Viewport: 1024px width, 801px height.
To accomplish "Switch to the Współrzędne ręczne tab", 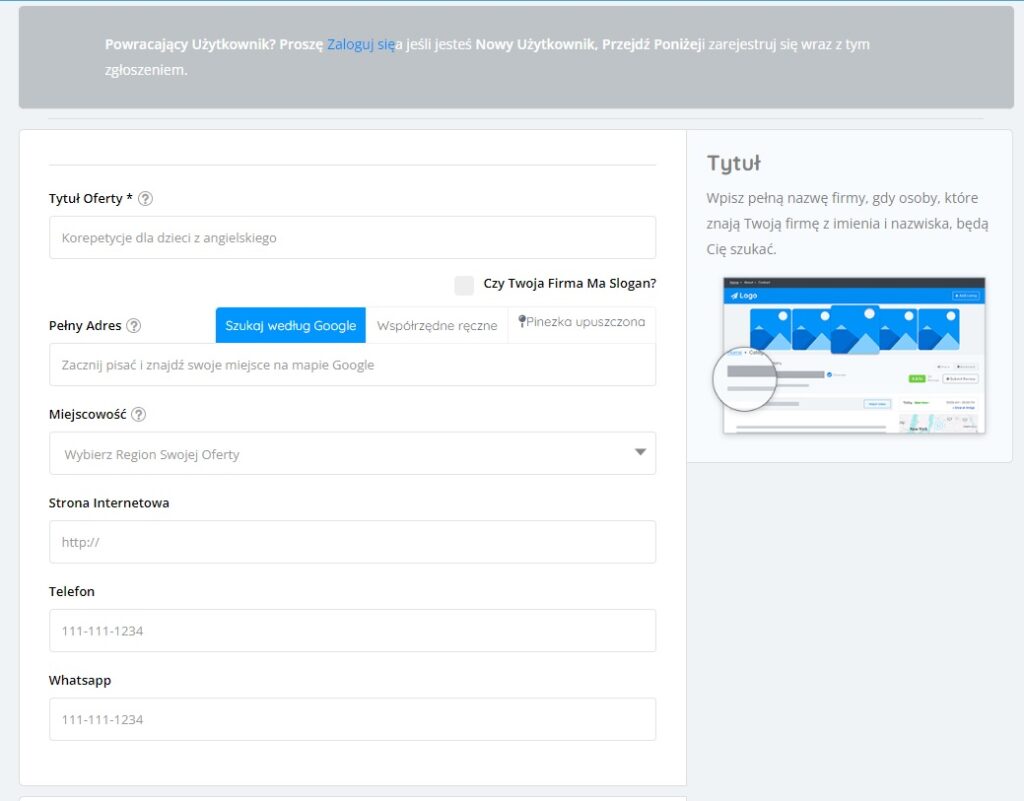I will pos(437,326).
